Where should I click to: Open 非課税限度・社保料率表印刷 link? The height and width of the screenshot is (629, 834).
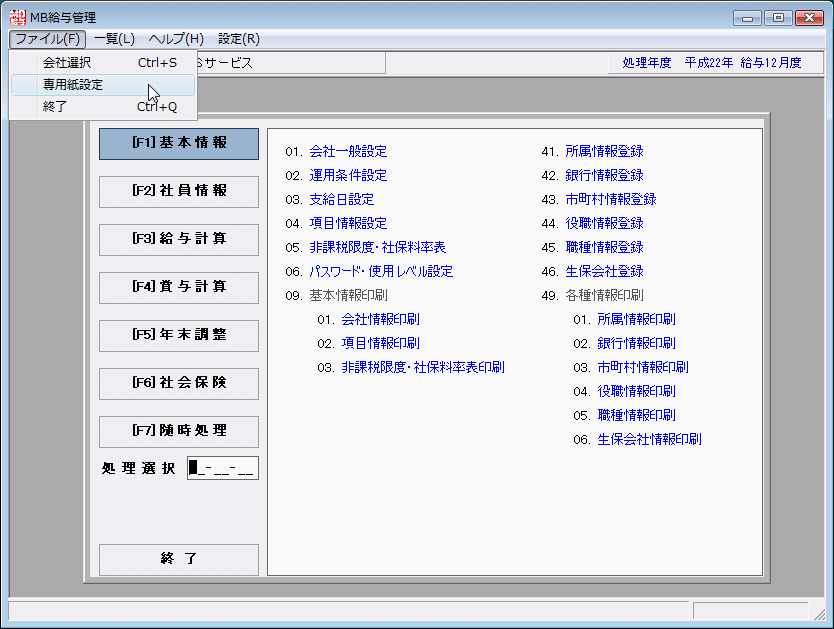(423, 367)
